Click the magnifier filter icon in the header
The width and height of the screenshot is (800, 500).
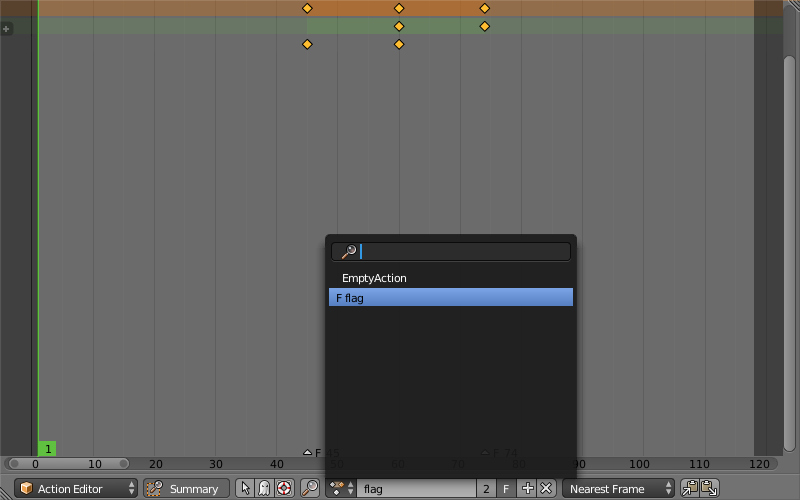coord(310,488)
